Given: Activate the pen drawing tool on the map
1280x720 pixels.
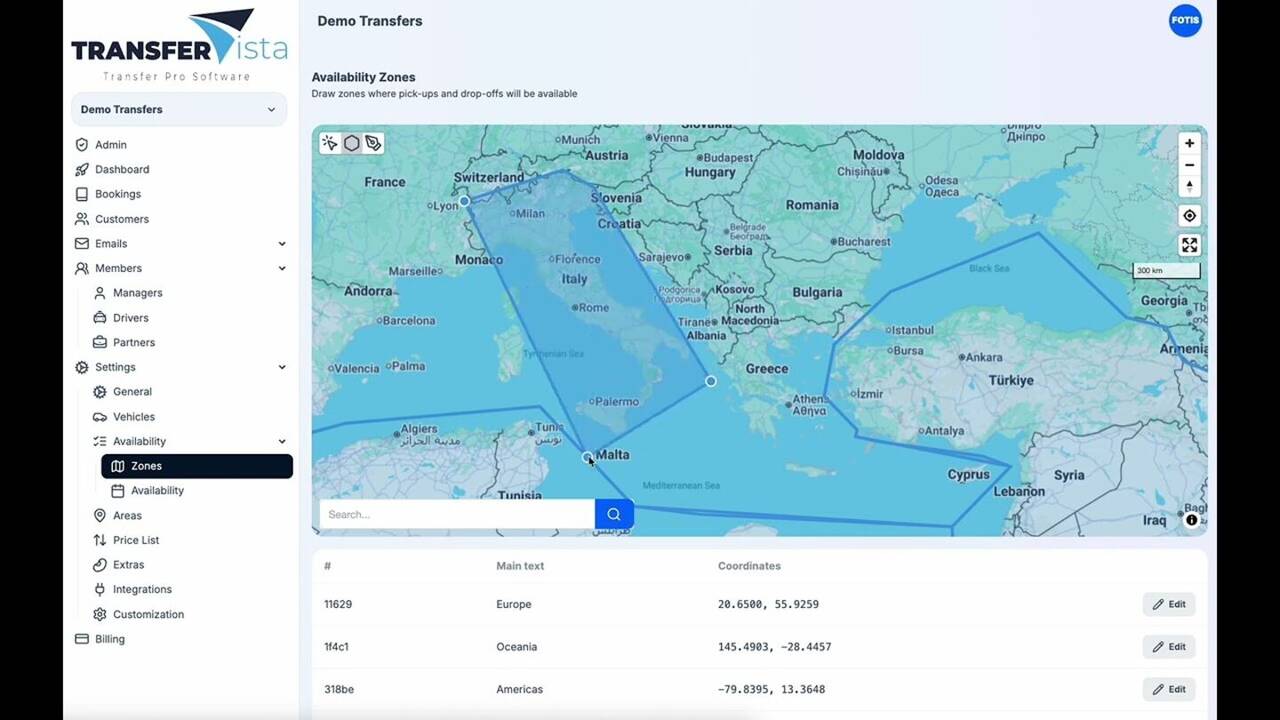Looking at the screenshot, I should 373,143.
